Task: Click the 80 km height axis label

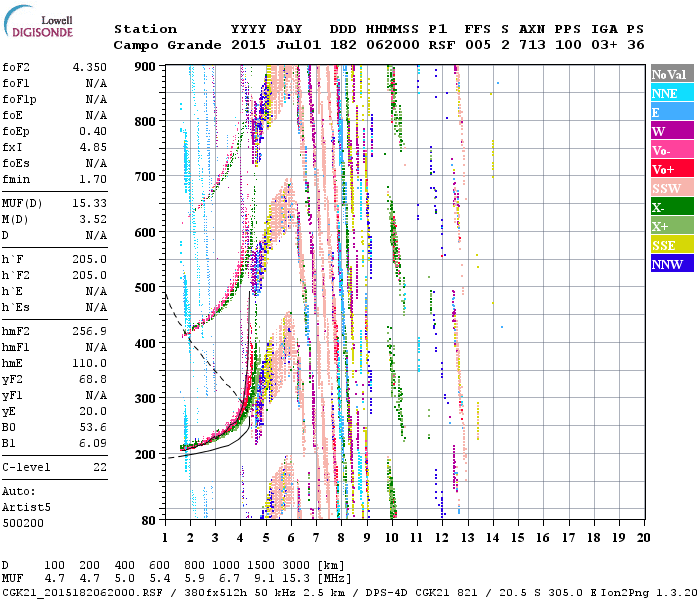Action: 149,521
